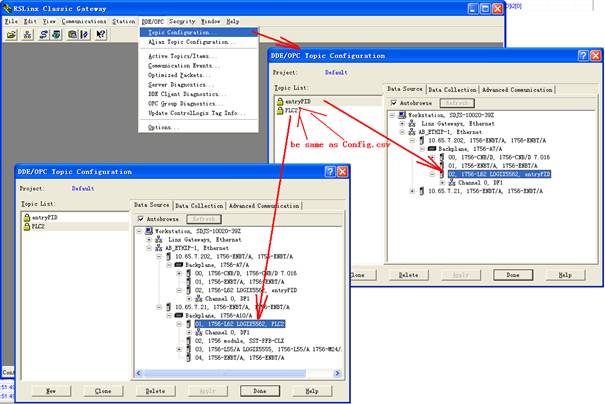Image resolution: width=605 pixels, height=404 pixels.
Task: Click the Open Project folder toolbar icon
Action: 11,34
